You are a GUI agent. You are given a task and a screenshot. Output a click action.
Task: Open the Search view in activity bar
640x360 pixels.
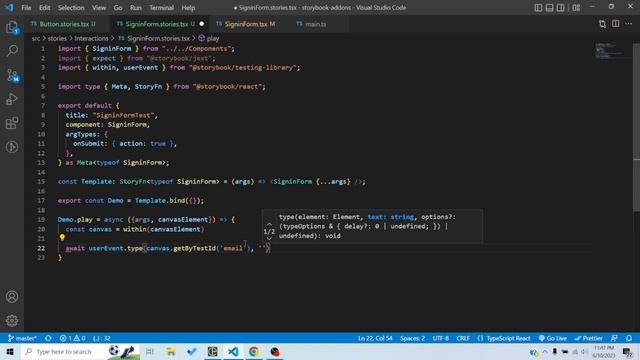(x=12, y=51)
